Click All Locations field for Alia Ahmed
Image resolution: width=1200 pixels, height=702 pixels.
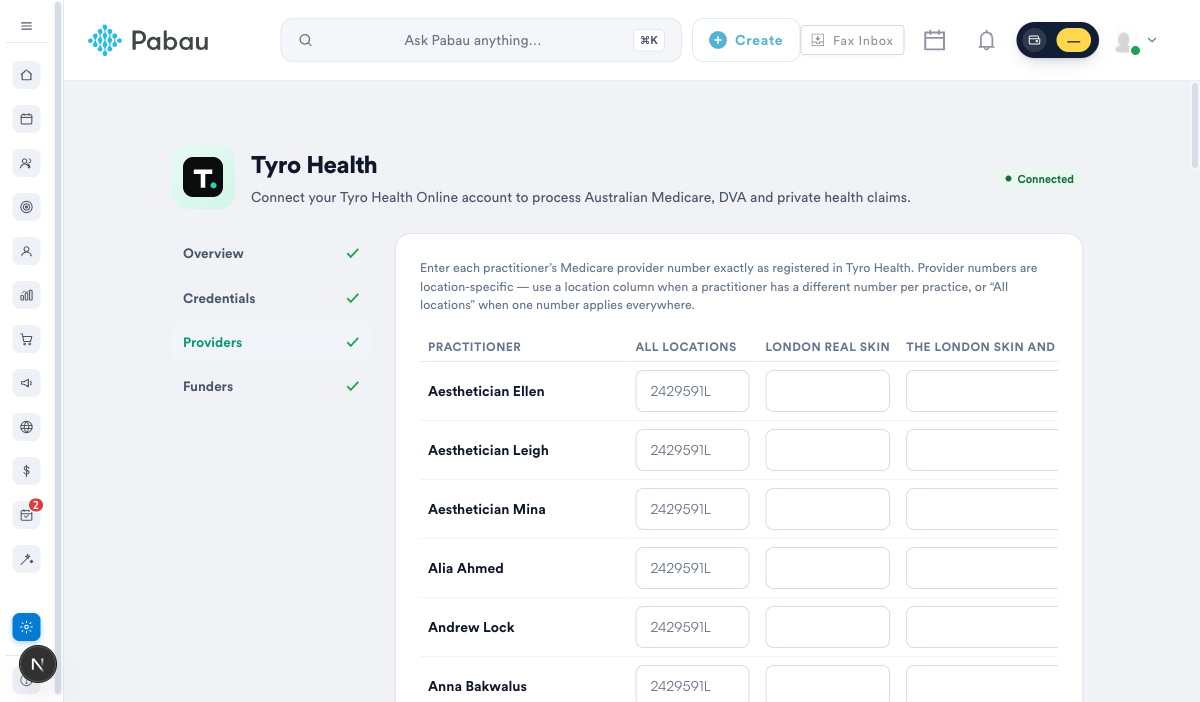pos(692,568)
